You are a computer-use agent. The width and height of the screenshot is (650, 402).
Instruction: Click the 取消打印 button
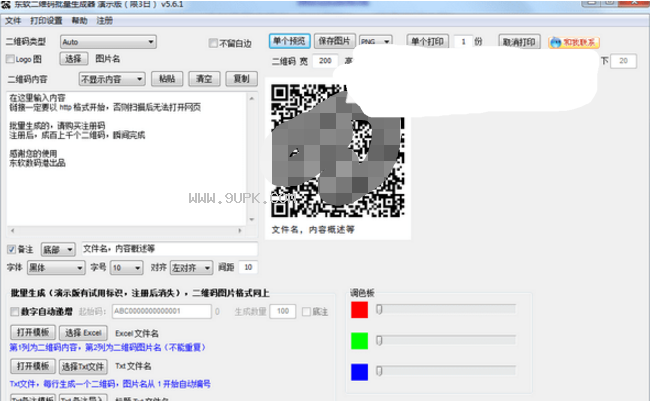pyautogui.click(x=519, y=41)
